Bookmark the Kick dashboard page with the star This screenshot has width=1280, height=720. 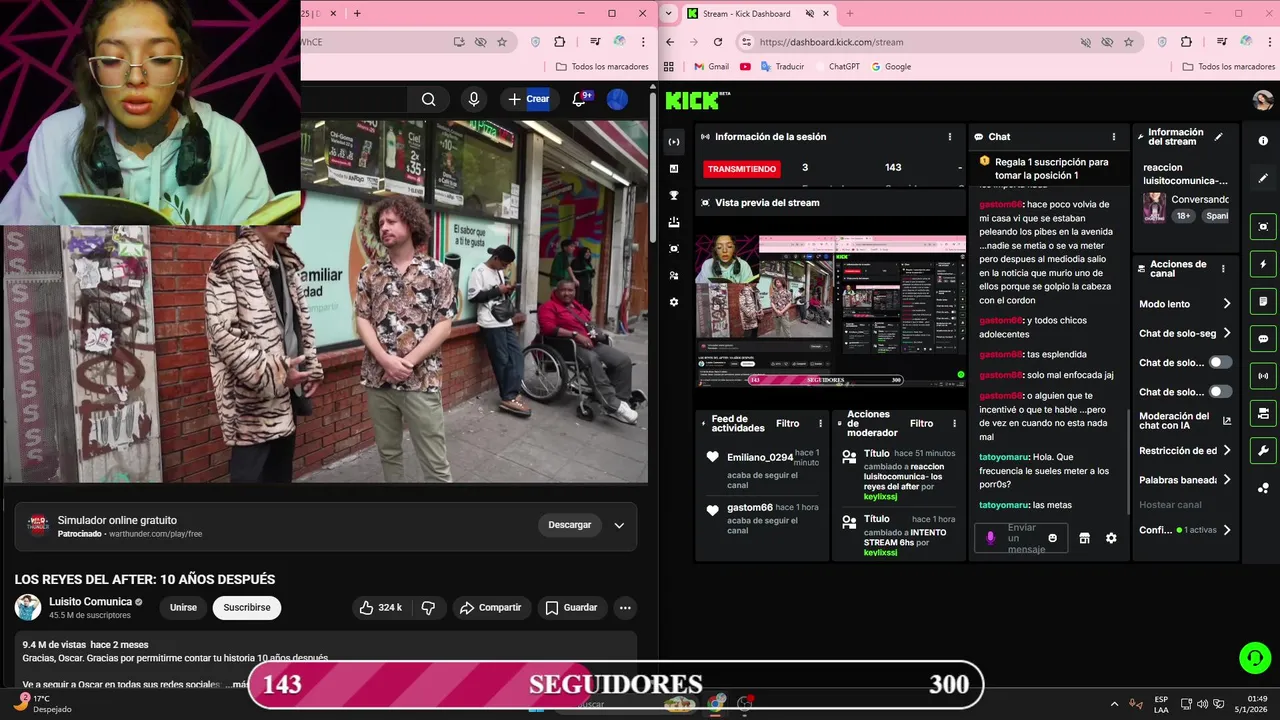[x=1129, y=42]
